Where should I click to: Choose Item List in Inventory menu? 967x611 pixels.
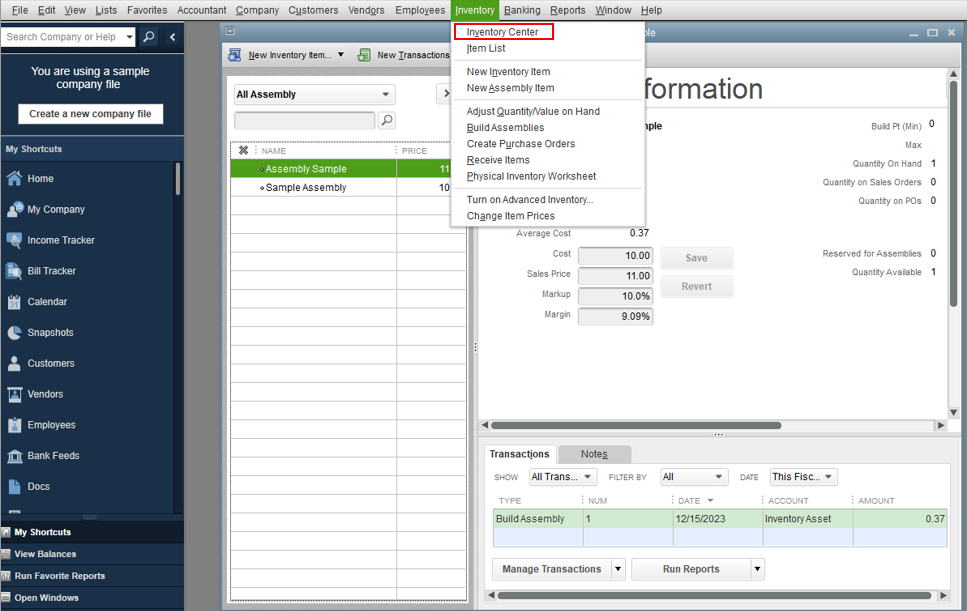coord(486,48)
